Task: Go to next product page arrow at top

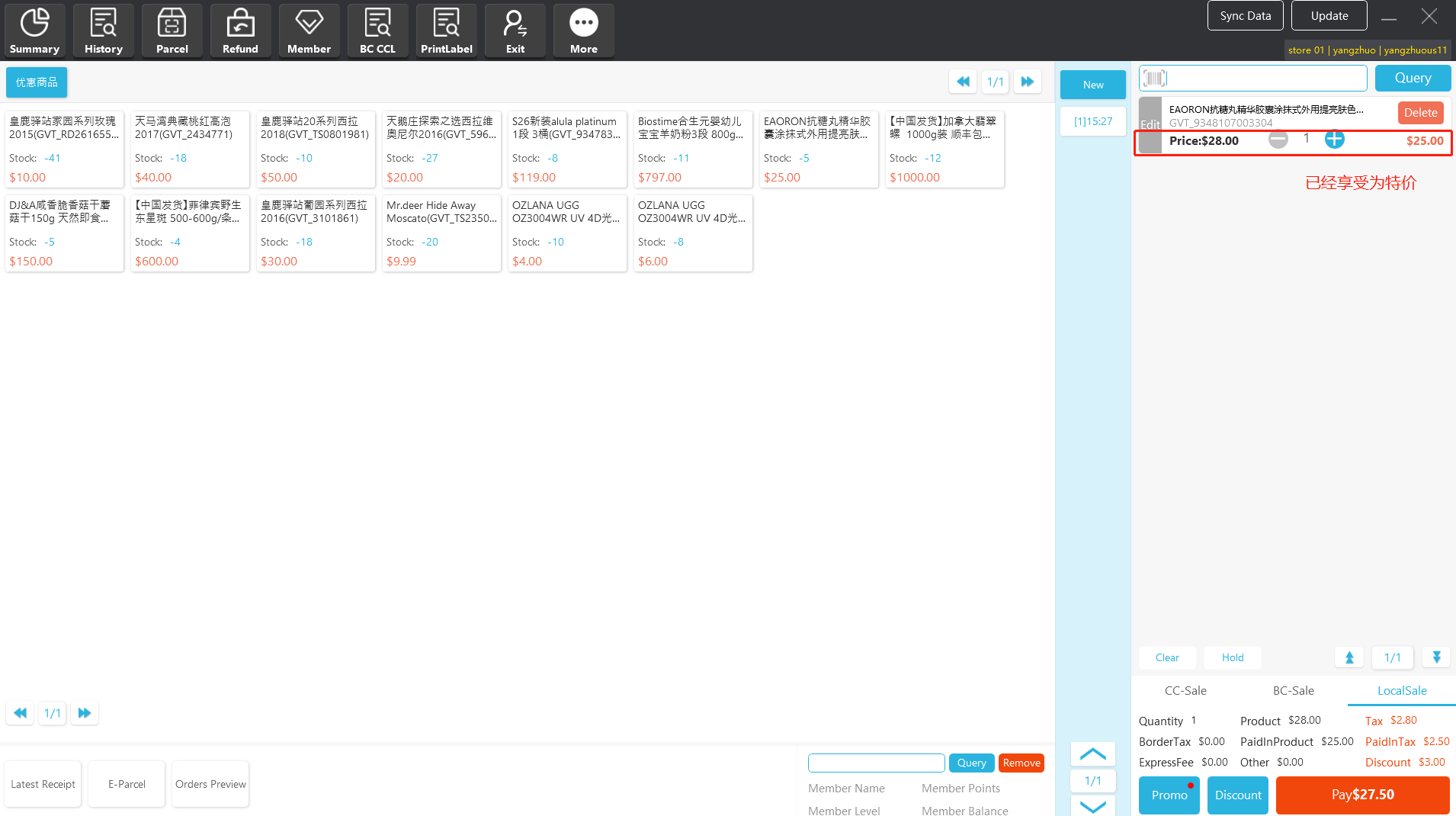Action: tap(1028, 82)
